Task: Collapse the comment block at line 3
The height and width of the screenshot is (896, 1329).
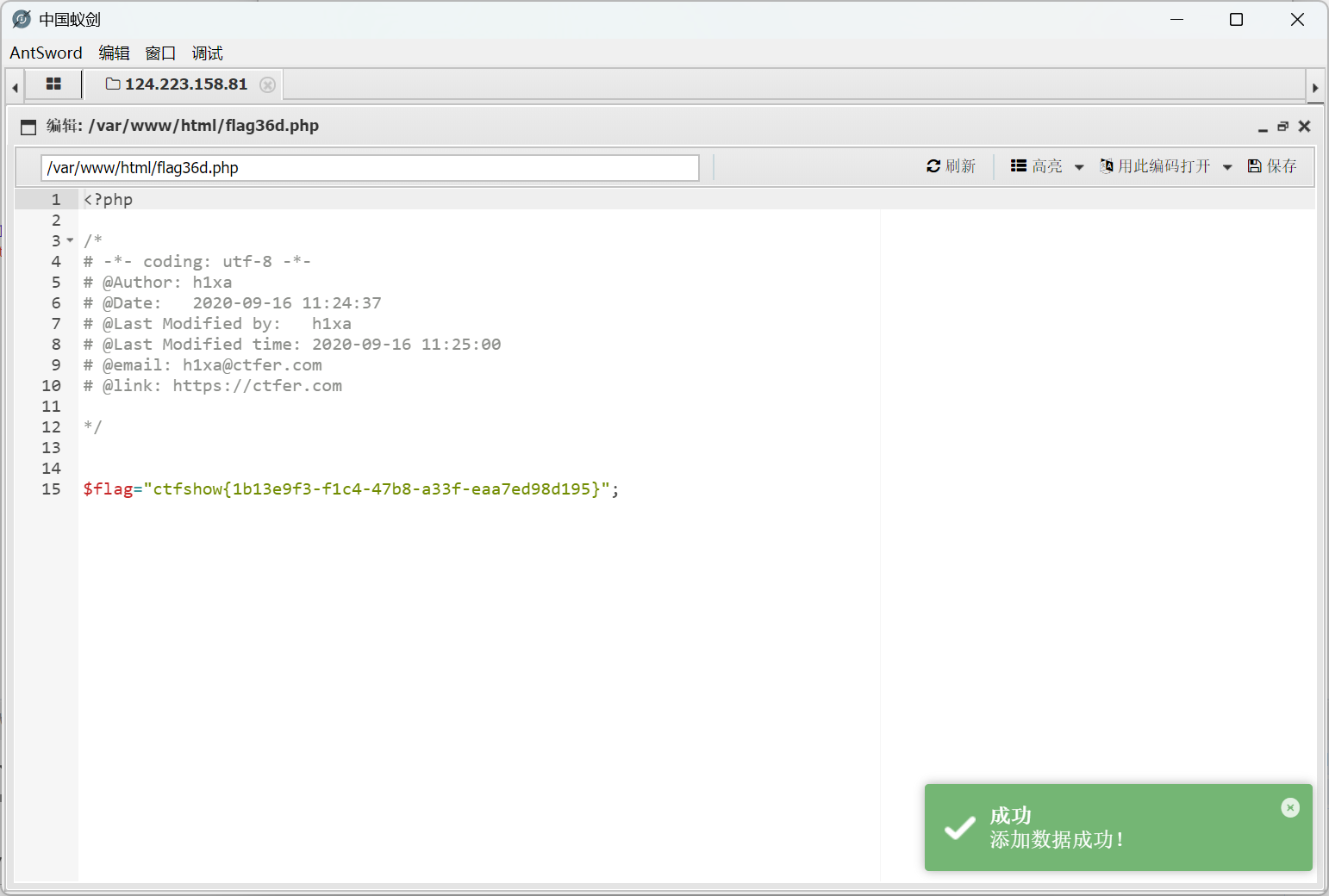Action: tap(70, 240)
